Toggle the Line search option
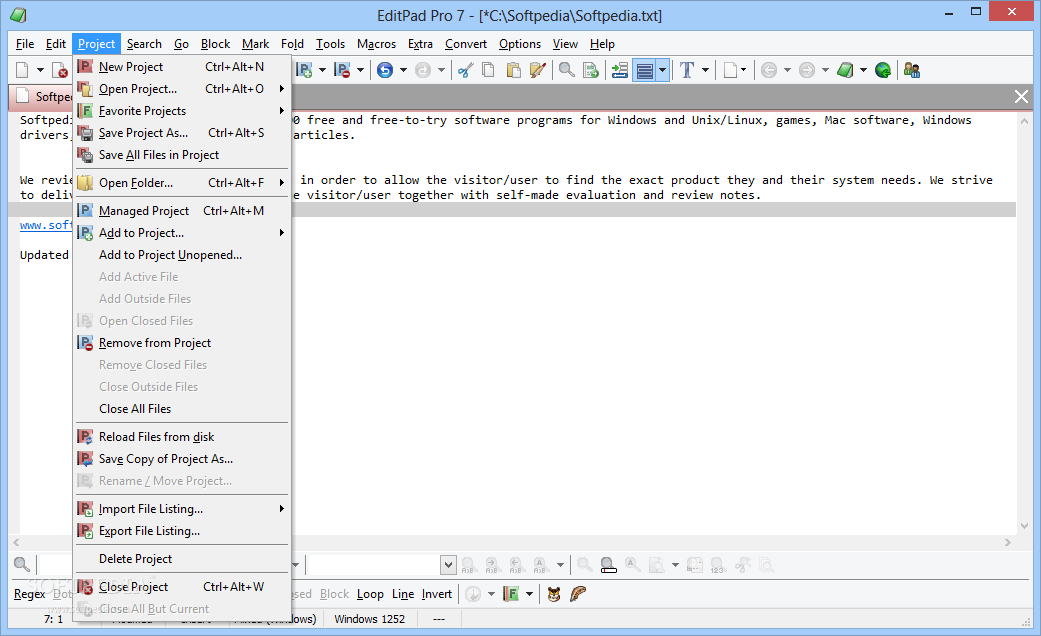 (403, 594)
